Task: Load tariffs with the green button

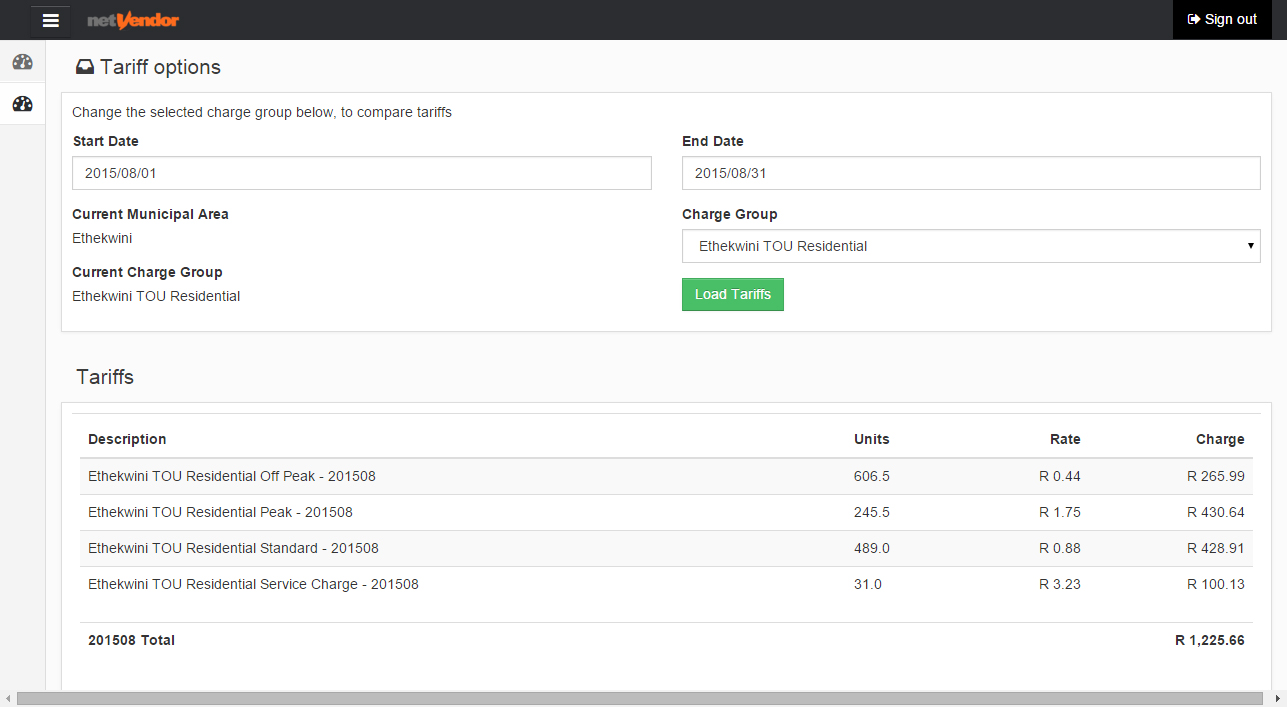Action: click(733, 295)
